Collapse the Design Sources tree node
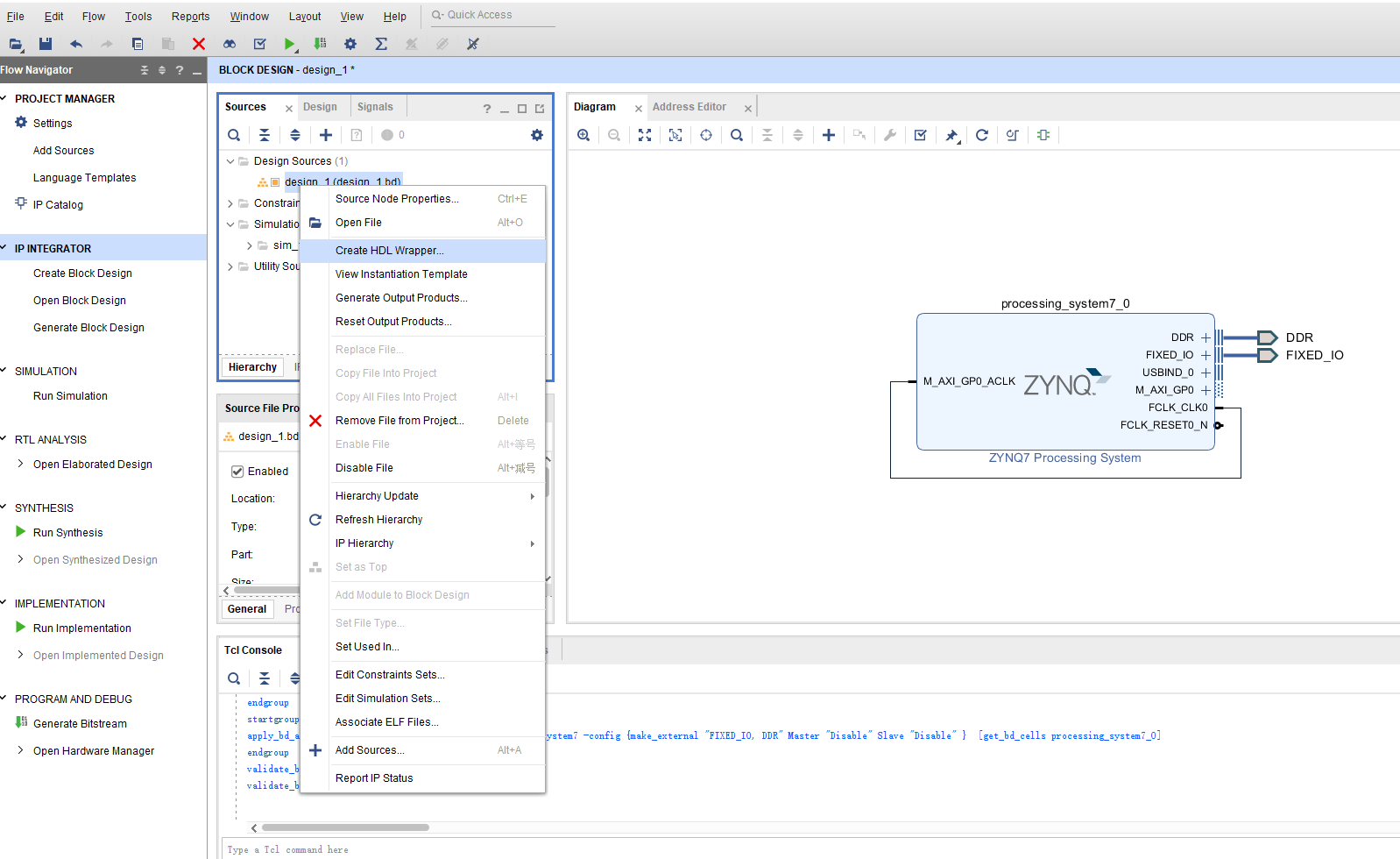The height and width of the screenshot is (859, 1400). (230, 161)
